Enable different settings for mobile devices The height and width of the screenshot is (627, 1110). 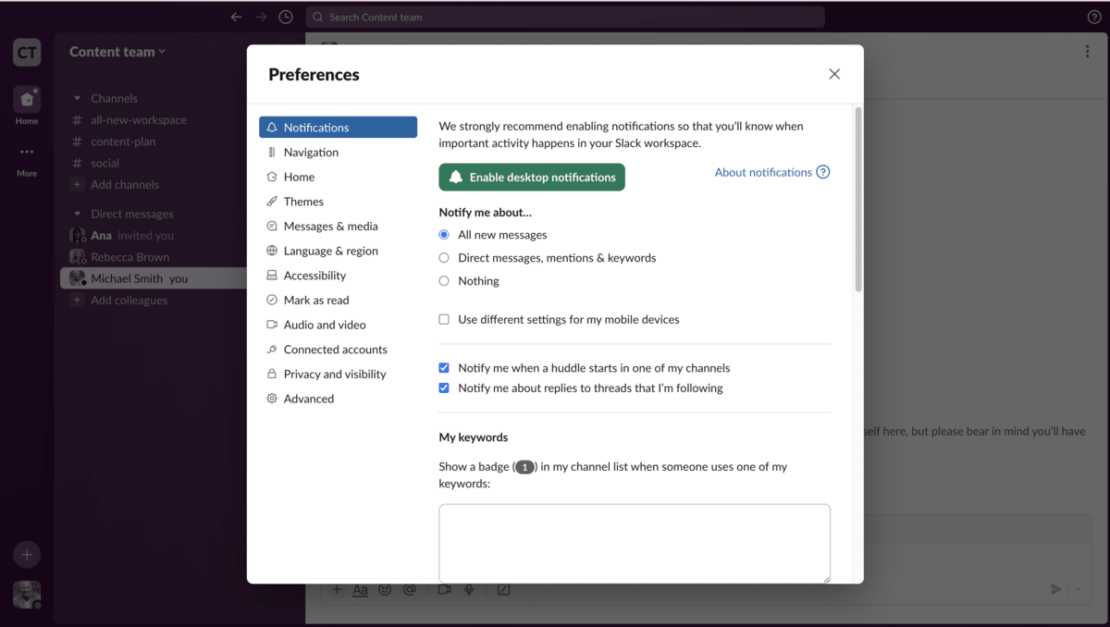click(444, 320)
